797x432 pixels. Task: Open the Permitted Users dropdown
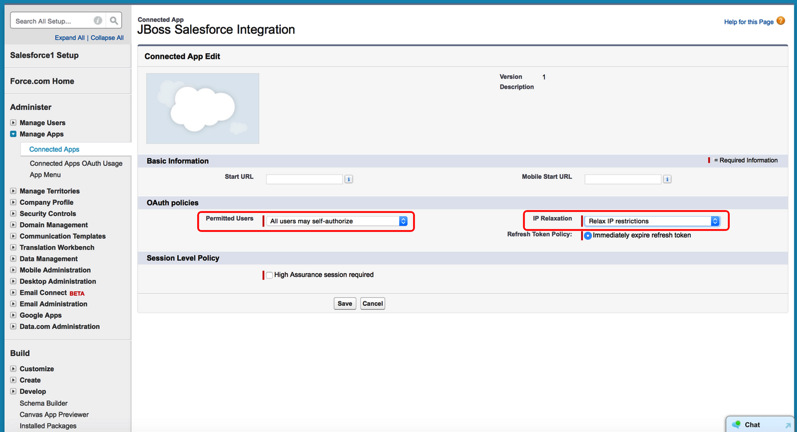coord(338,221)
